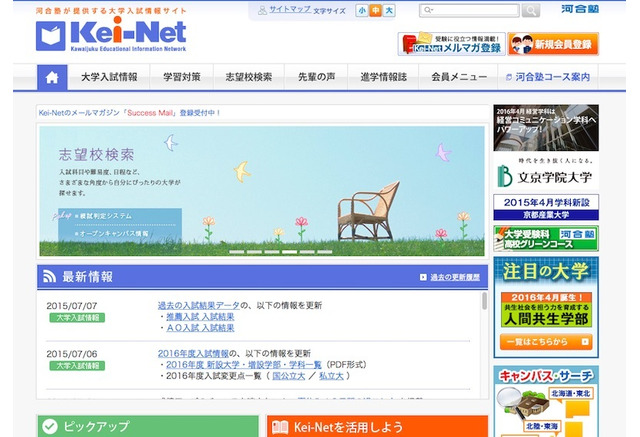The width and height of the screenshot is (640, 437).
Task: Click the 志望校検索 hero banner chair image
Action: coord(368,211)
